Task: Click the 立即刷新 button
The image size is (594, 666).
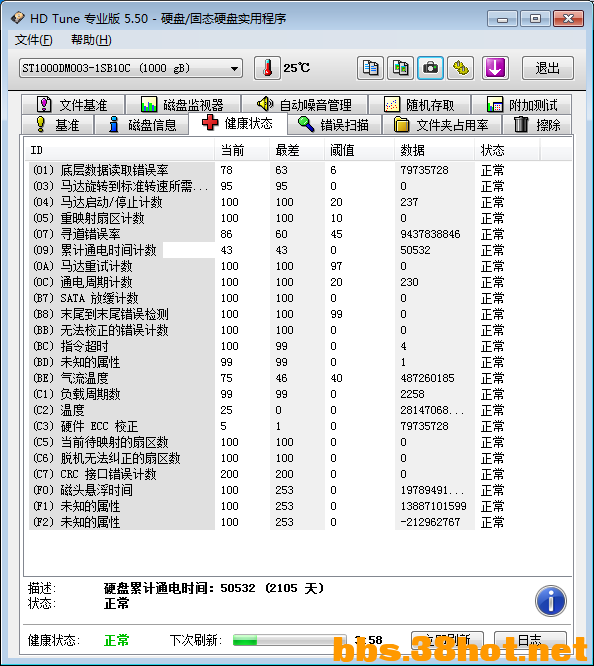Action: [x=447, y=640]
